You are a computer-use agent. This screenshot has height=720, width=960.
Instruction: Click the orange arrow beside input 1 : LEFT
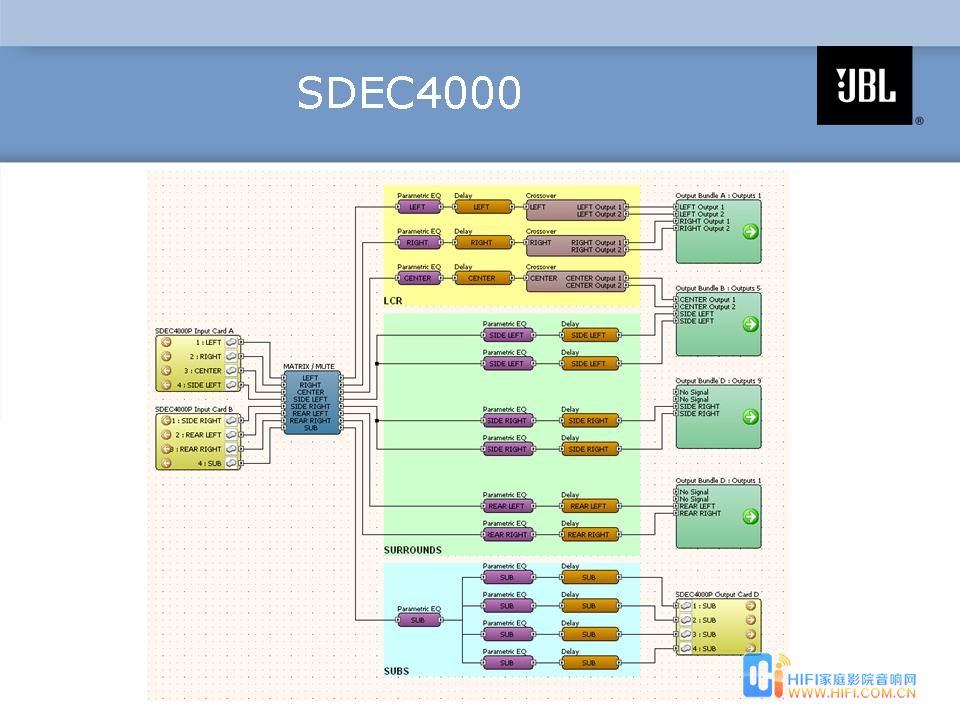point(167,342)
